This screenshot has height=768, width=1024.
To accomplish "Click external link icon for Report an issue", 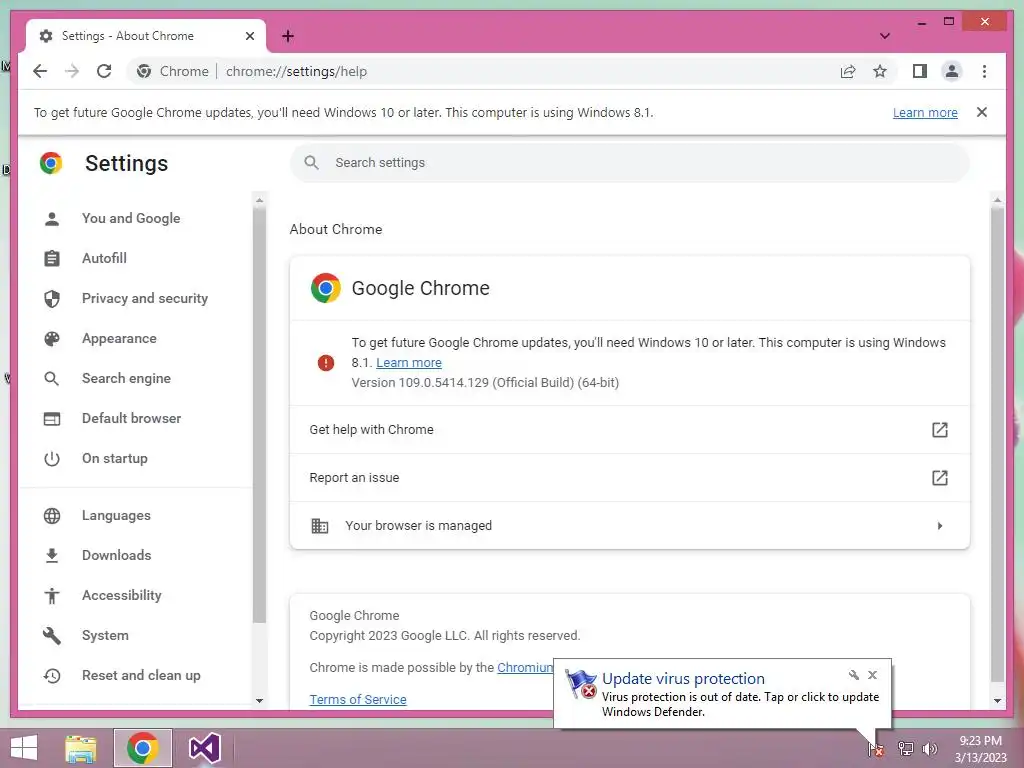I will (939, 478).
